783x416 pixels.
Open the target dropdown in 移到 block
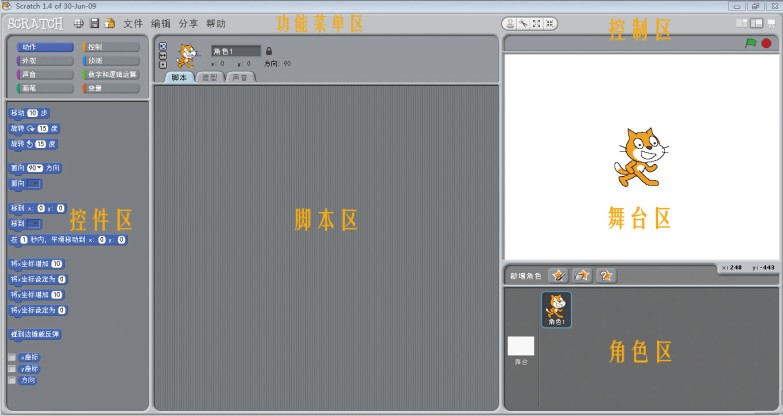[33, 224]
